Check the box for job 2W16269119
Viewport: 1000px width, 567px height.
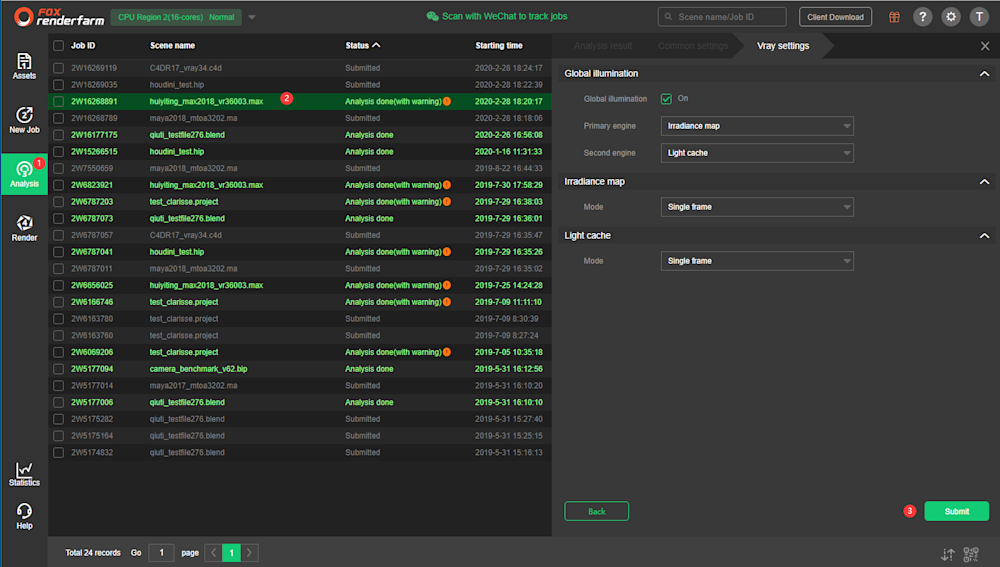[x=59, y=68]
